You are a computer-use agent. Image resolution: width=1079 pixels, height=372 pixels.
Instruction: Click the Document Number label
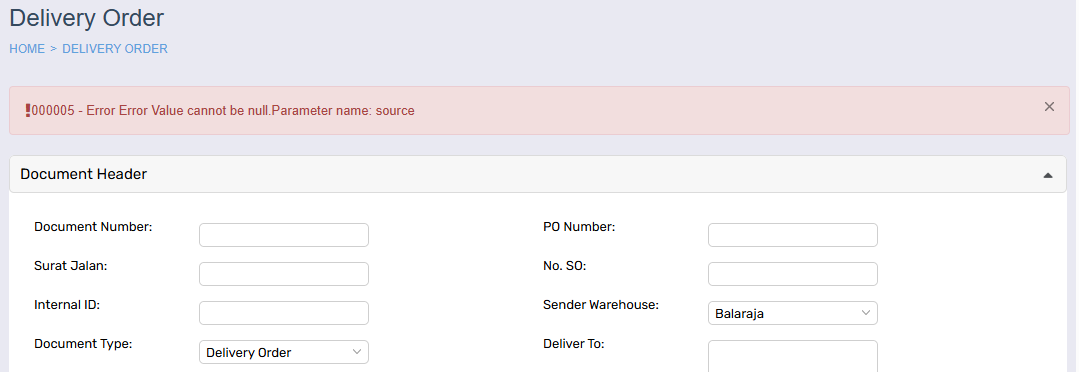(x=94, y=227)
